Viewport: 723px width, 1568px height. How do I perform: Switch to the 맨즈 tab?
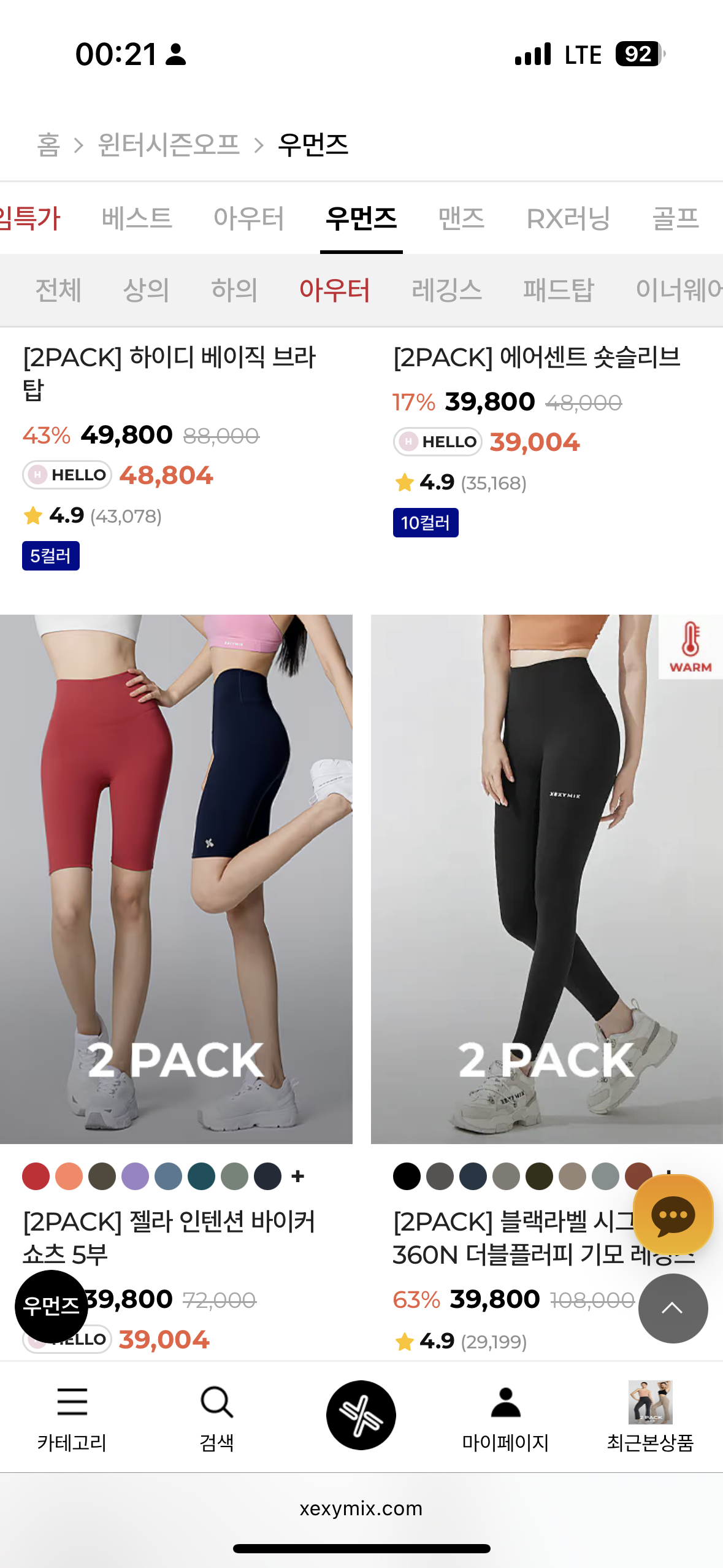click(x=461, y=218)
